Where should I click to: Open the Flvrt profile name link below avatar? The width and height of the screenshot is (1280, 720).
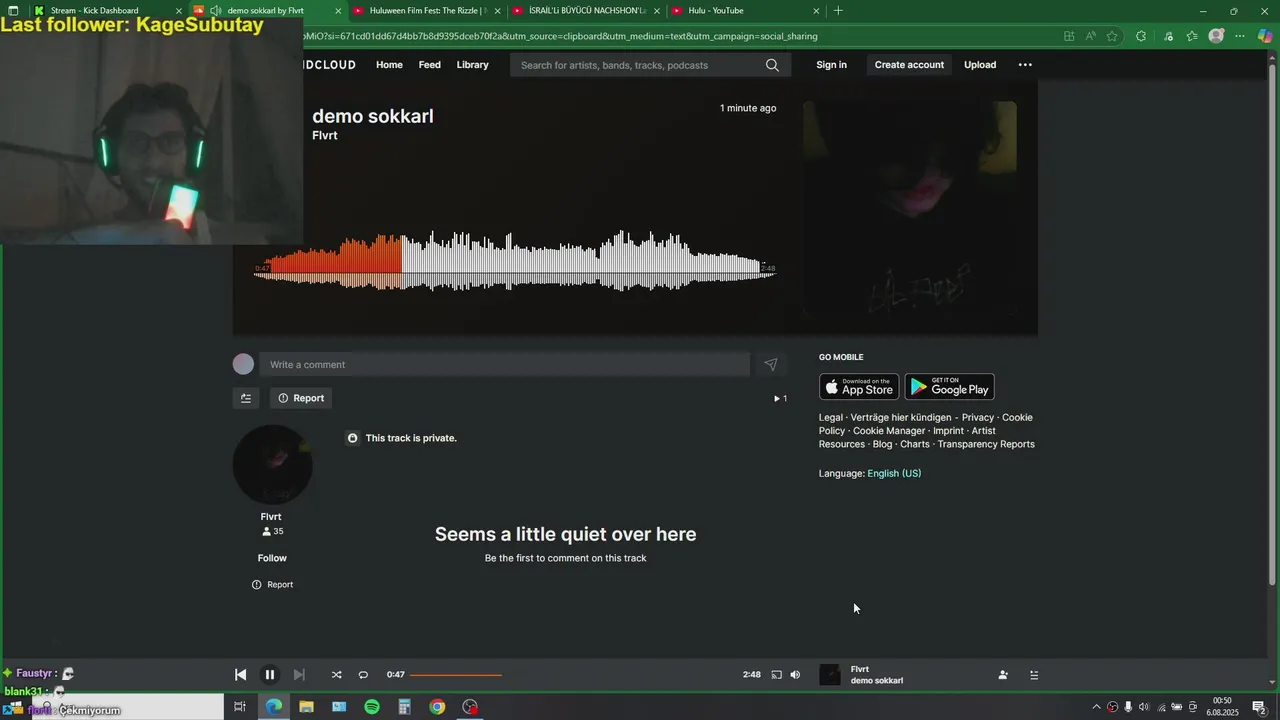click(271, 517)
